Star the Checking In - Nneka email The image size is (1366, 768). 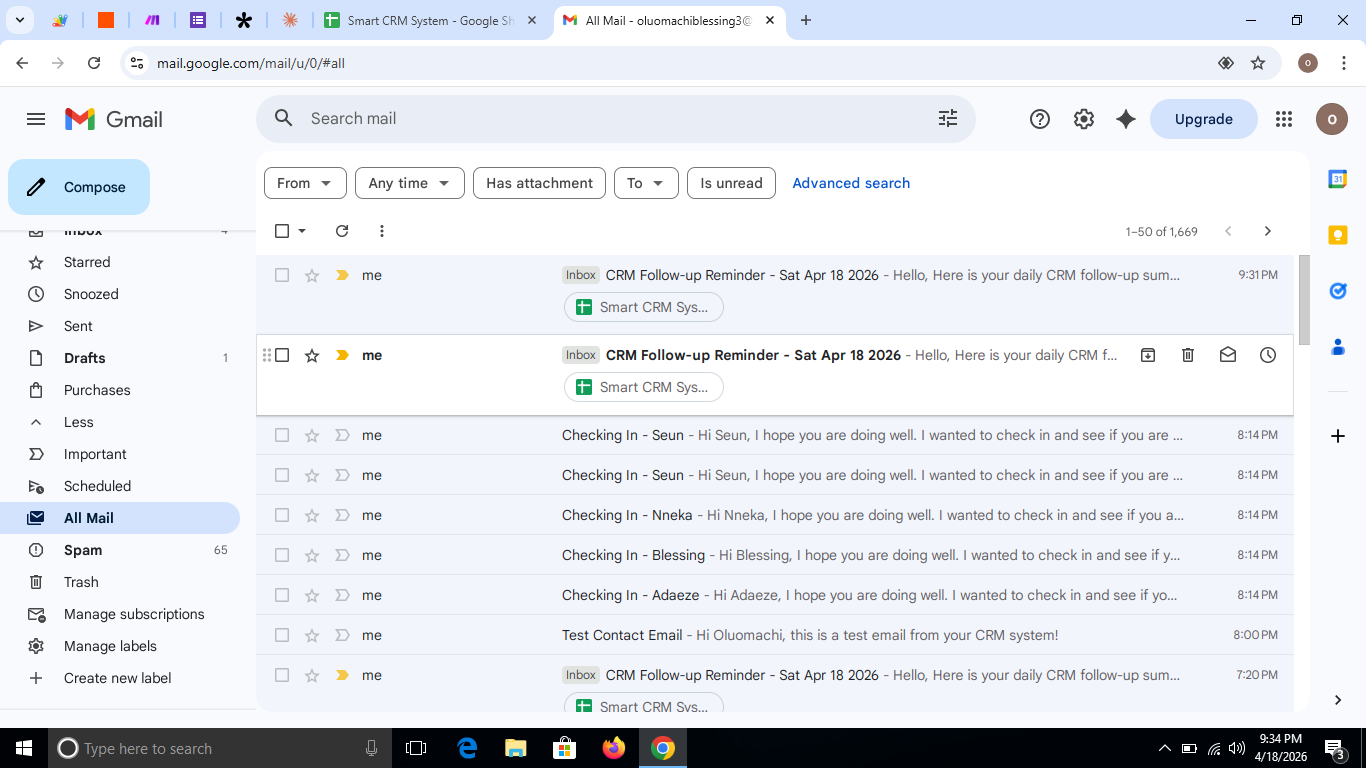point(311,515)
